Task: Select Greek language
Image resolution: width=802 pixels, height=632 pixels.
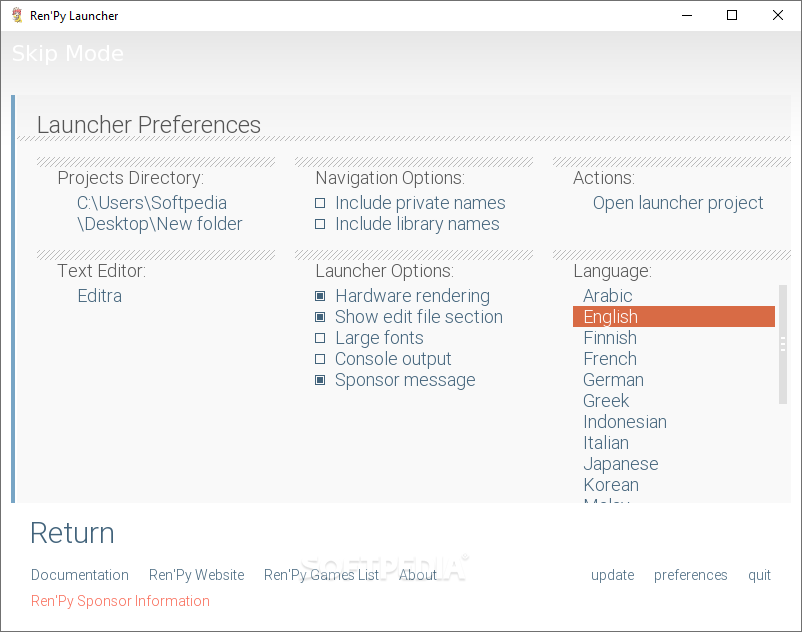Action: coord(606,400)
